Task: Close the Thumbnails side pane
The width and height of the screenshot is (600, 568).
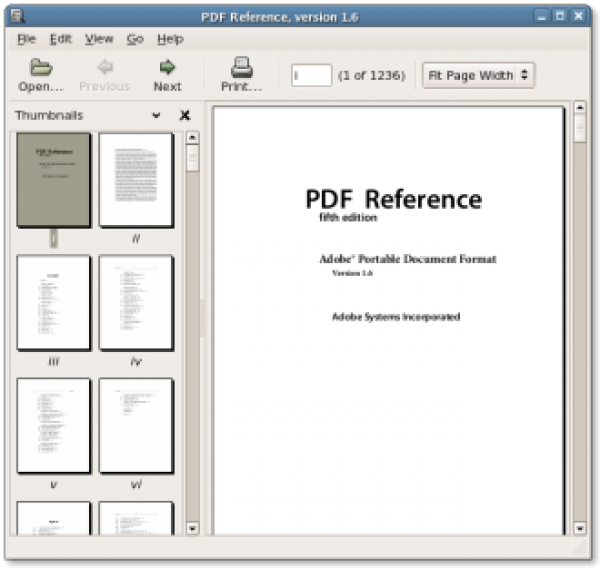Action: click(x=185, y=116)
